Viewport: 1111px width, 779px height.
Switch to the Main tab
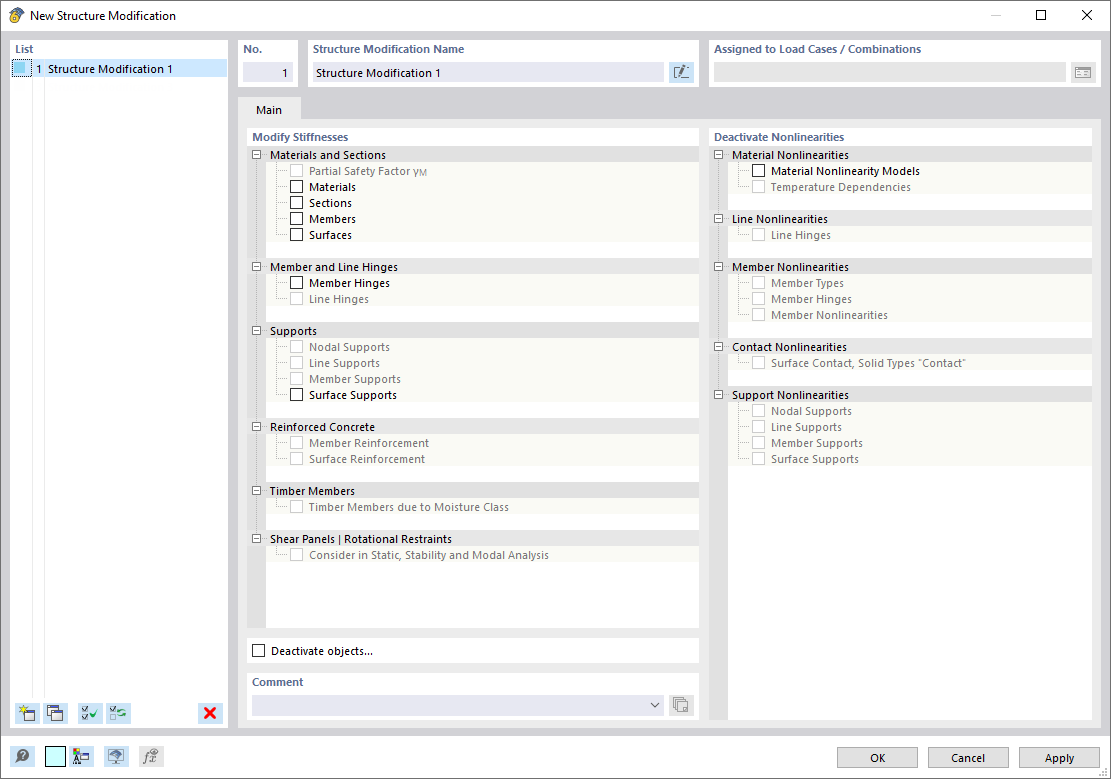coord(269,109)
